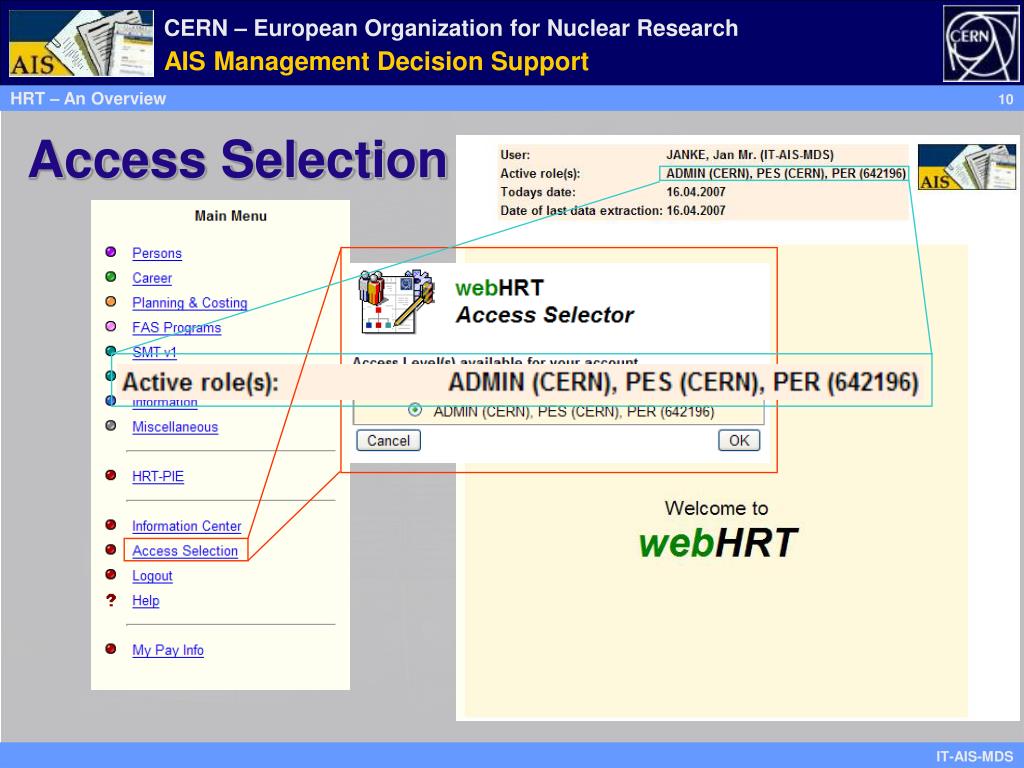The height and width of the screenshot is (768, 1024).
Task: Click the red bullet beside Access Selection
Action: pyautogui.click(x=111, y=550)
